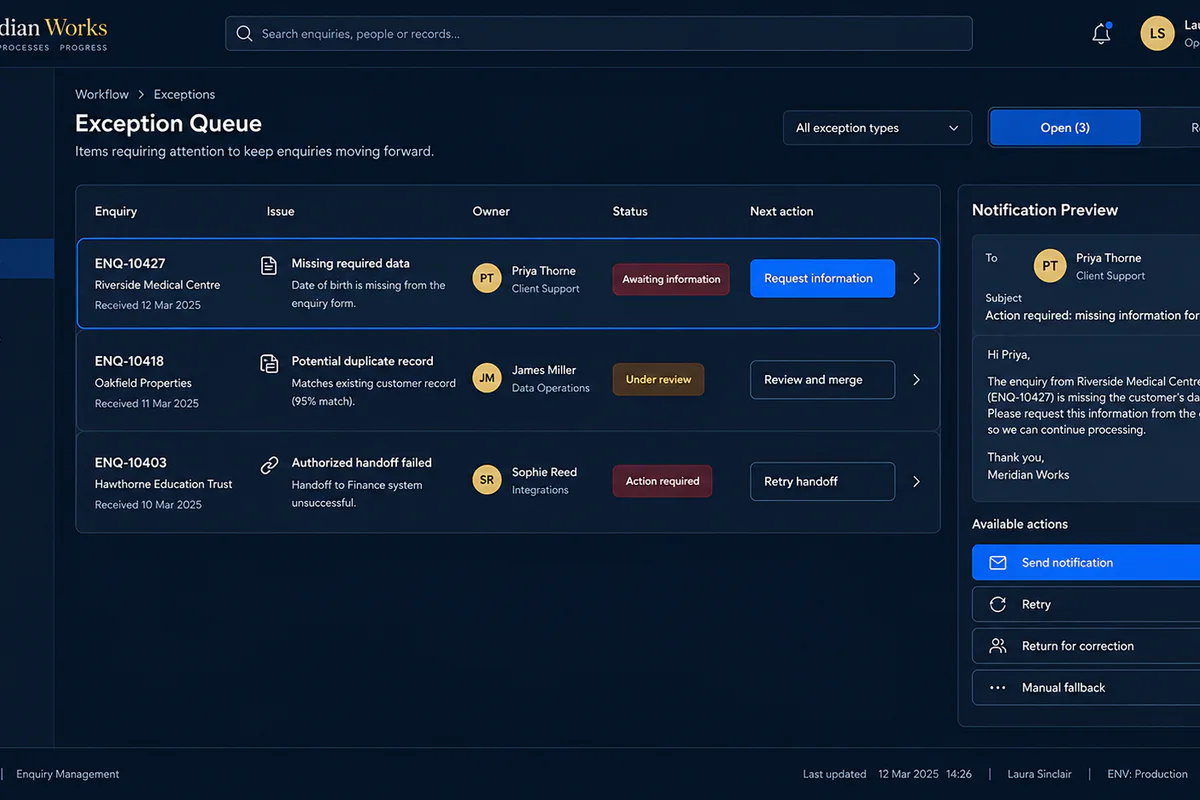
Task: Select enquiry ID ENQ-10427
Action: pyautogui.click(x=130, y=264)
